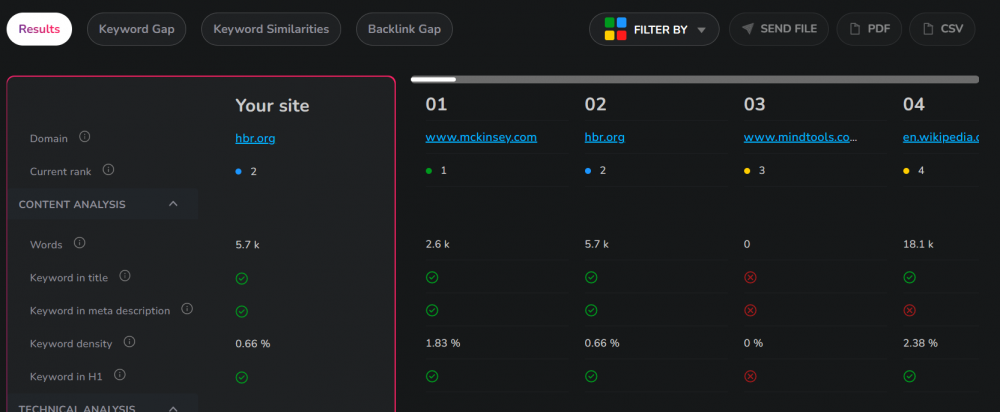
Task: Open the www.mindtools.co... domain link
Action: pos(799,137)
